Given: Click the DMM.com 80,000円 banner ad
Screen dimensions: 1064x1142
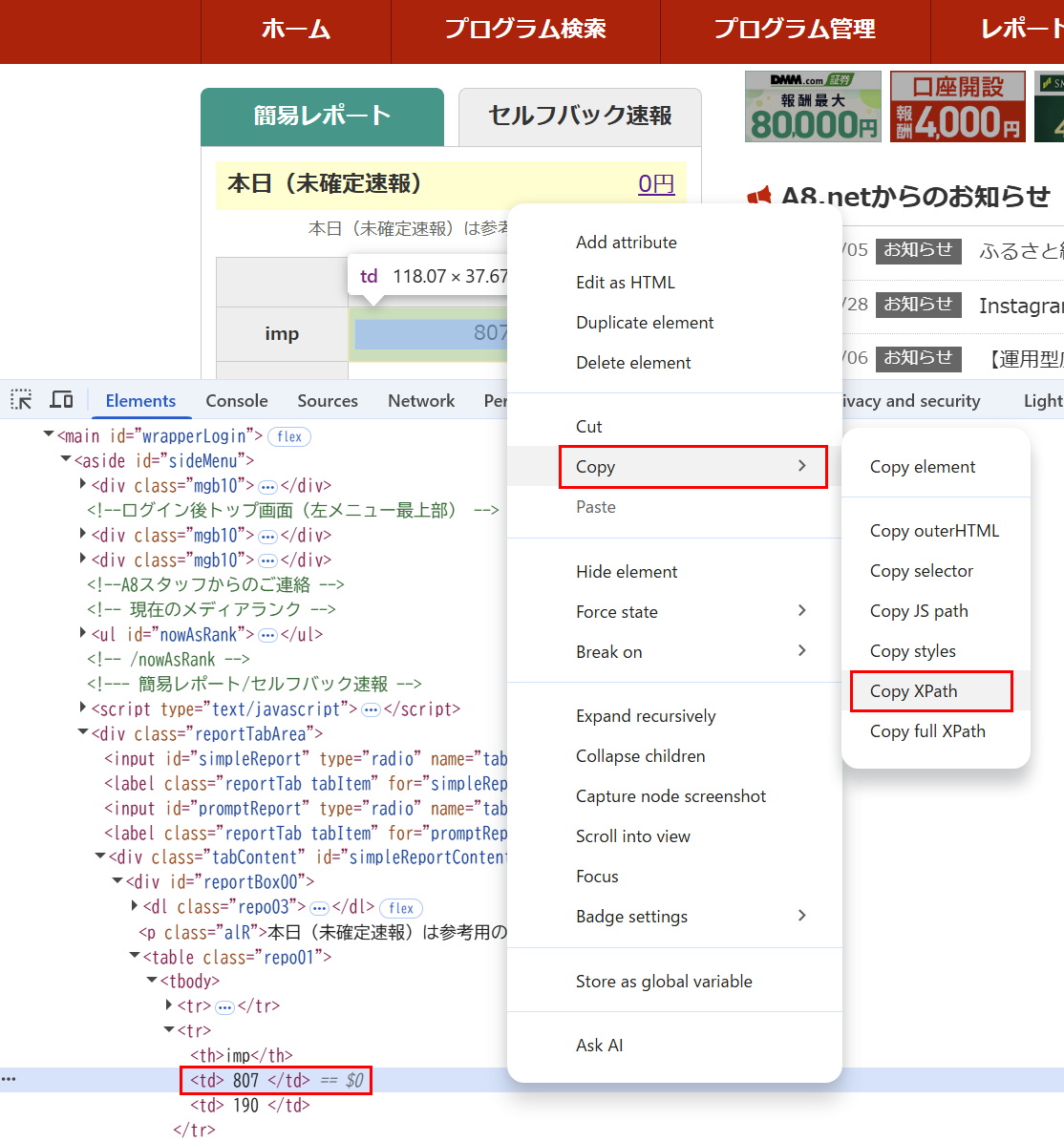Looking at the screenshot, I should point(813,106).
